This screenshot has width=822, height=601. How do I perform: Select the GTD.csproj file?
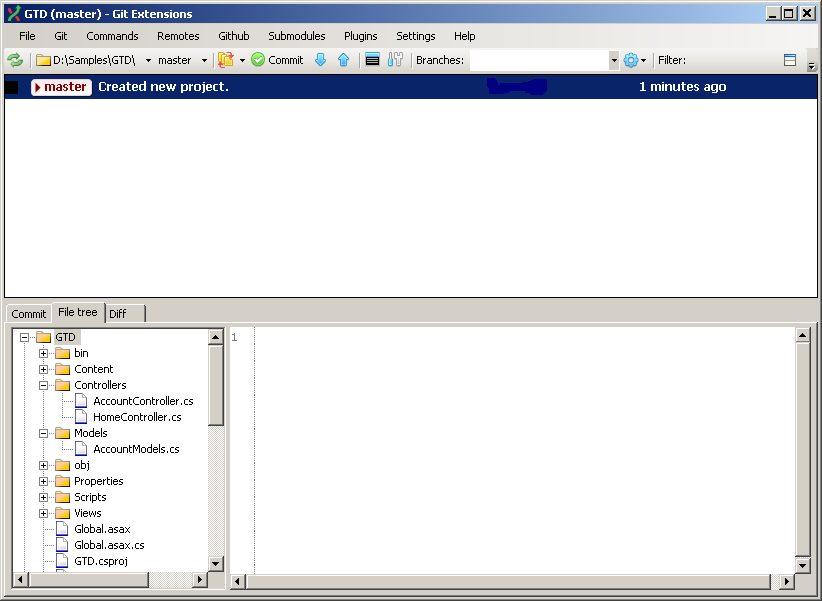(x=101, y=561)
